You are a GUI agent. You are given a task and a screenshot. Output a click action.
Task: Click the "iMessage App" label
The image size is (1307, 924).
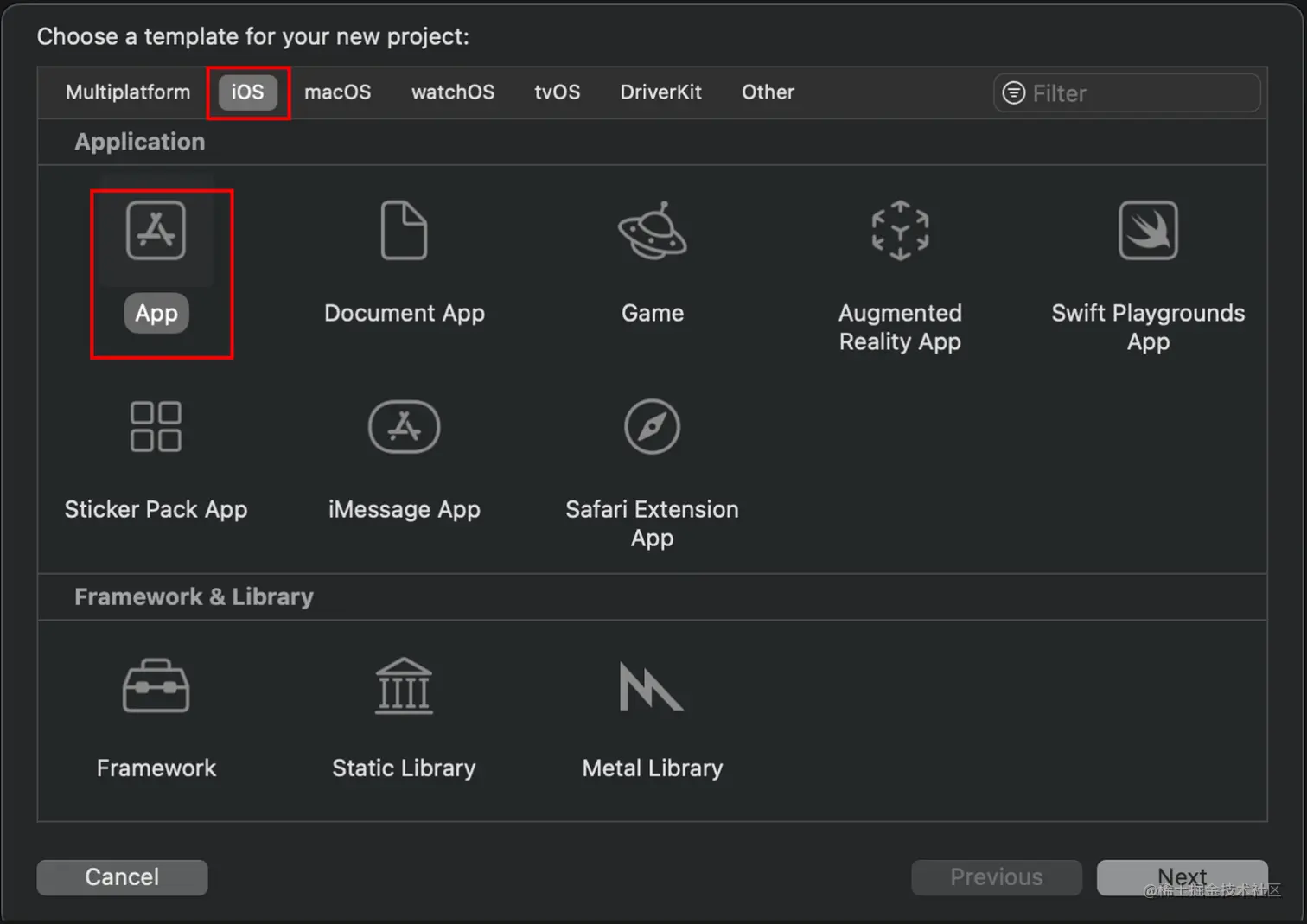(404, 509)
